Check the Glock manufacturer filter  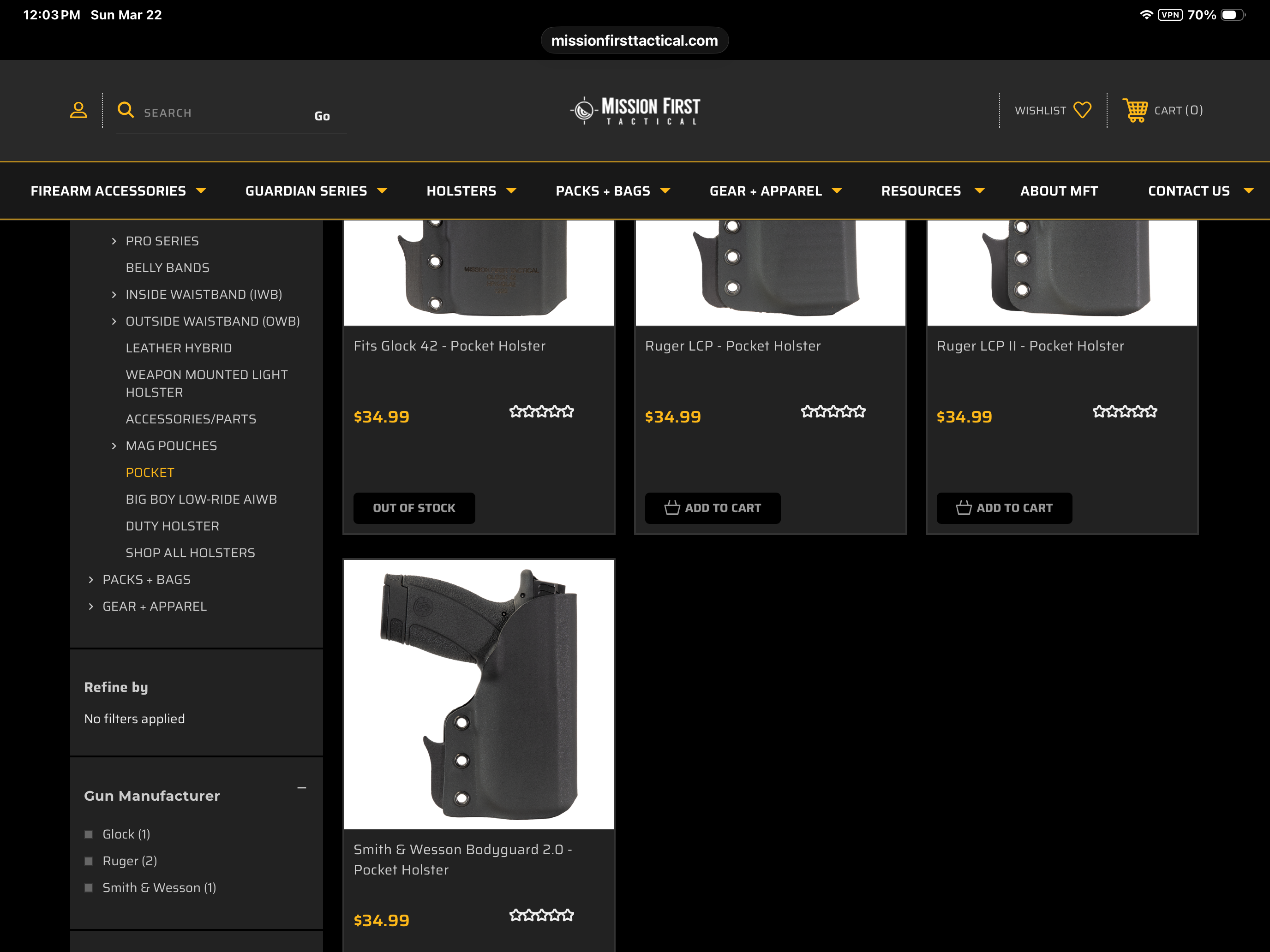[x=89, y=834]
